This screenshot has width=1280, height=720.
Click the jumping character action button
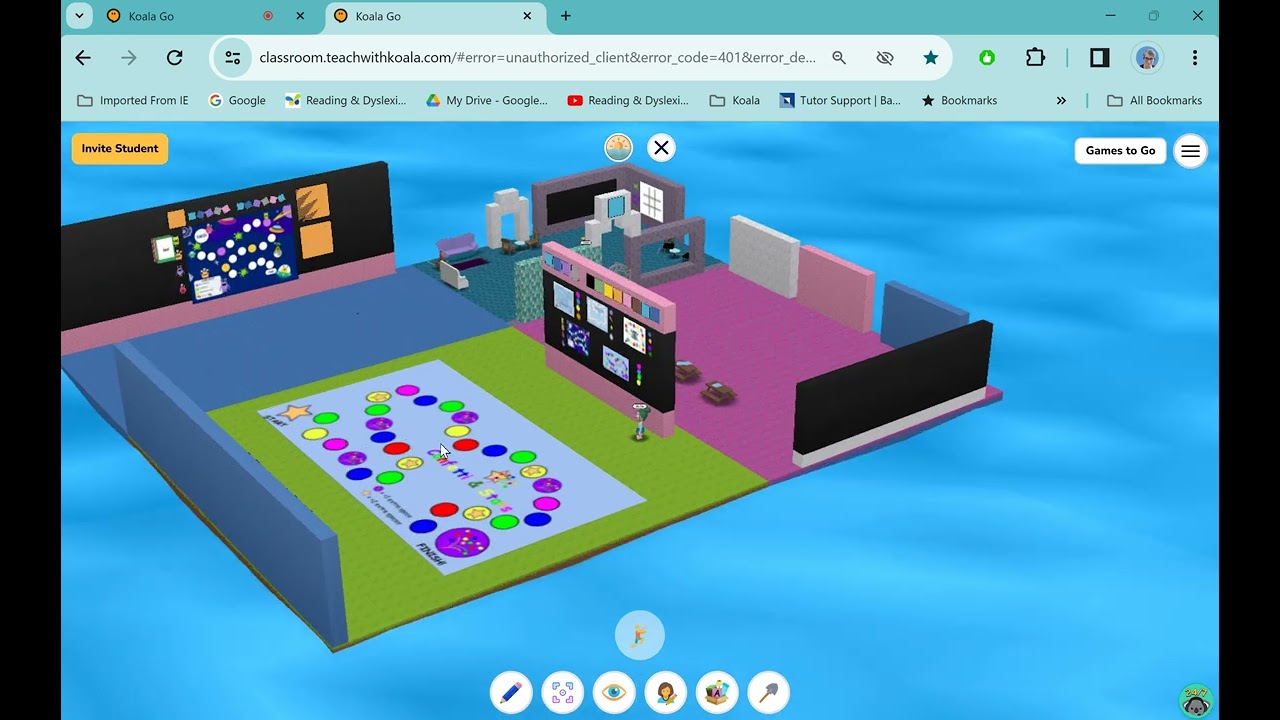pos(640,635)
